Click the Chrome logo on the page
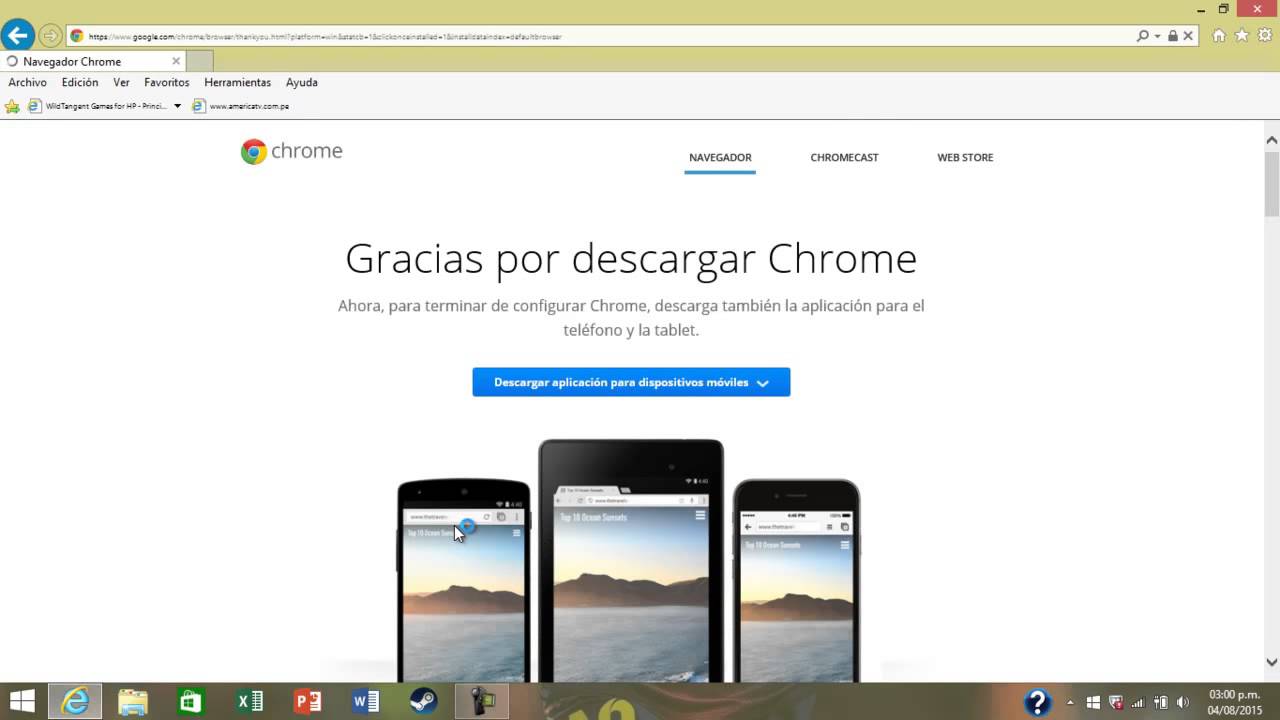 point(292,152)
